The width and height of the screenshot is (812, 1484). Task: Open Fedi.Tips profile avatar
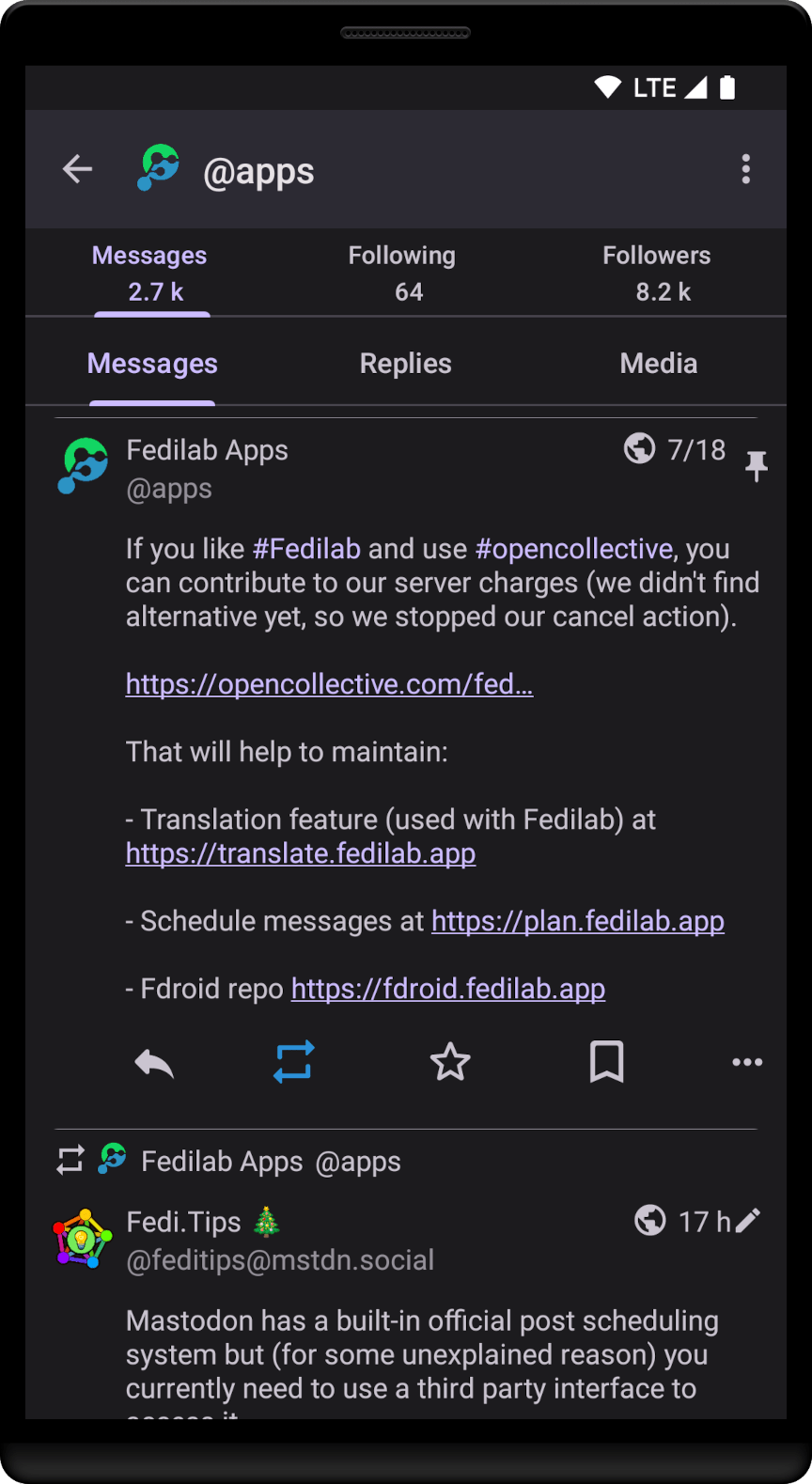83,1239
